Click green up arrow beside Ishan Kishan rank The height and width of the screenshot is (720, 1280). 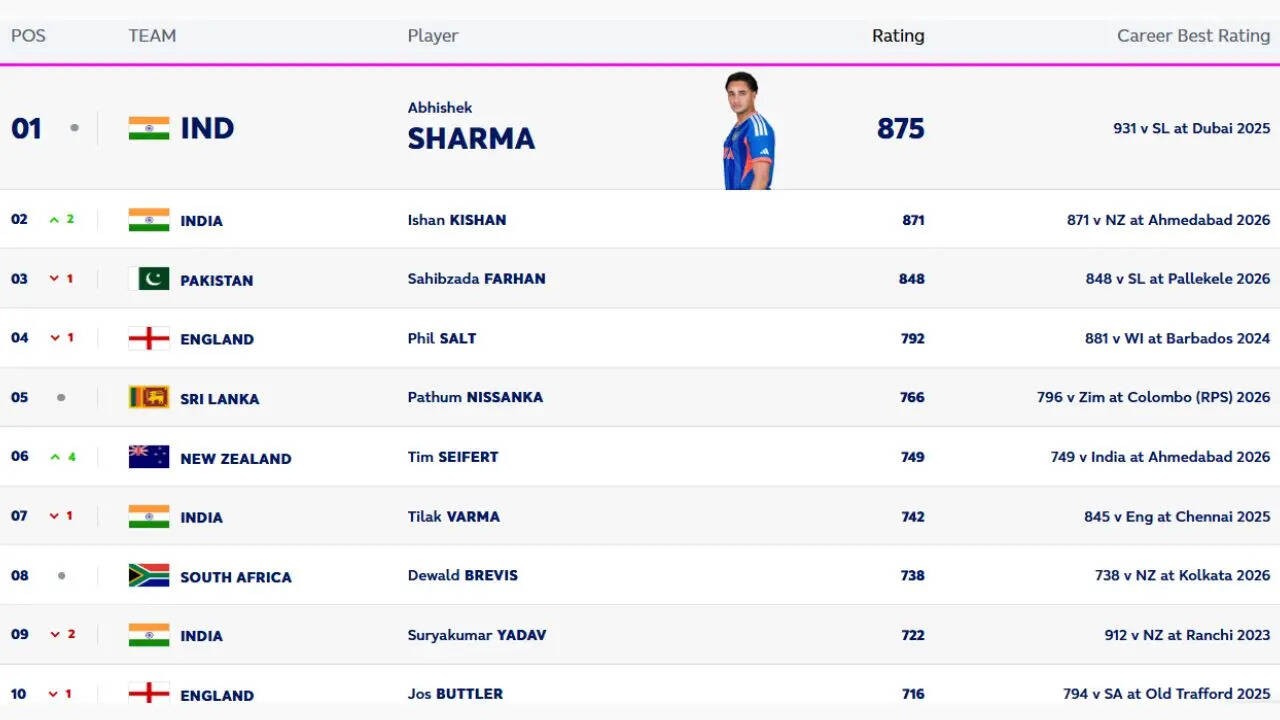(x=55, y=220)
